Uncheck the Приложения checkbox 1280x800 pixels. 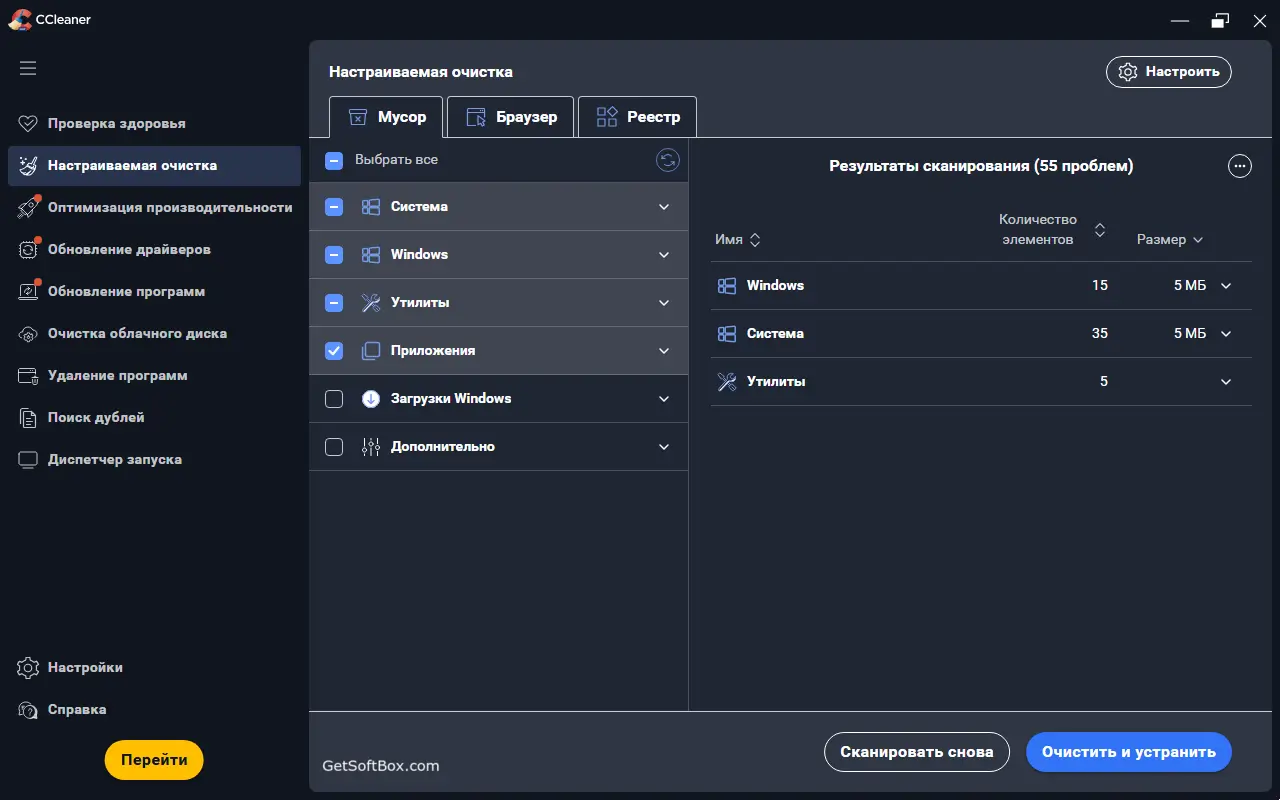334,351
